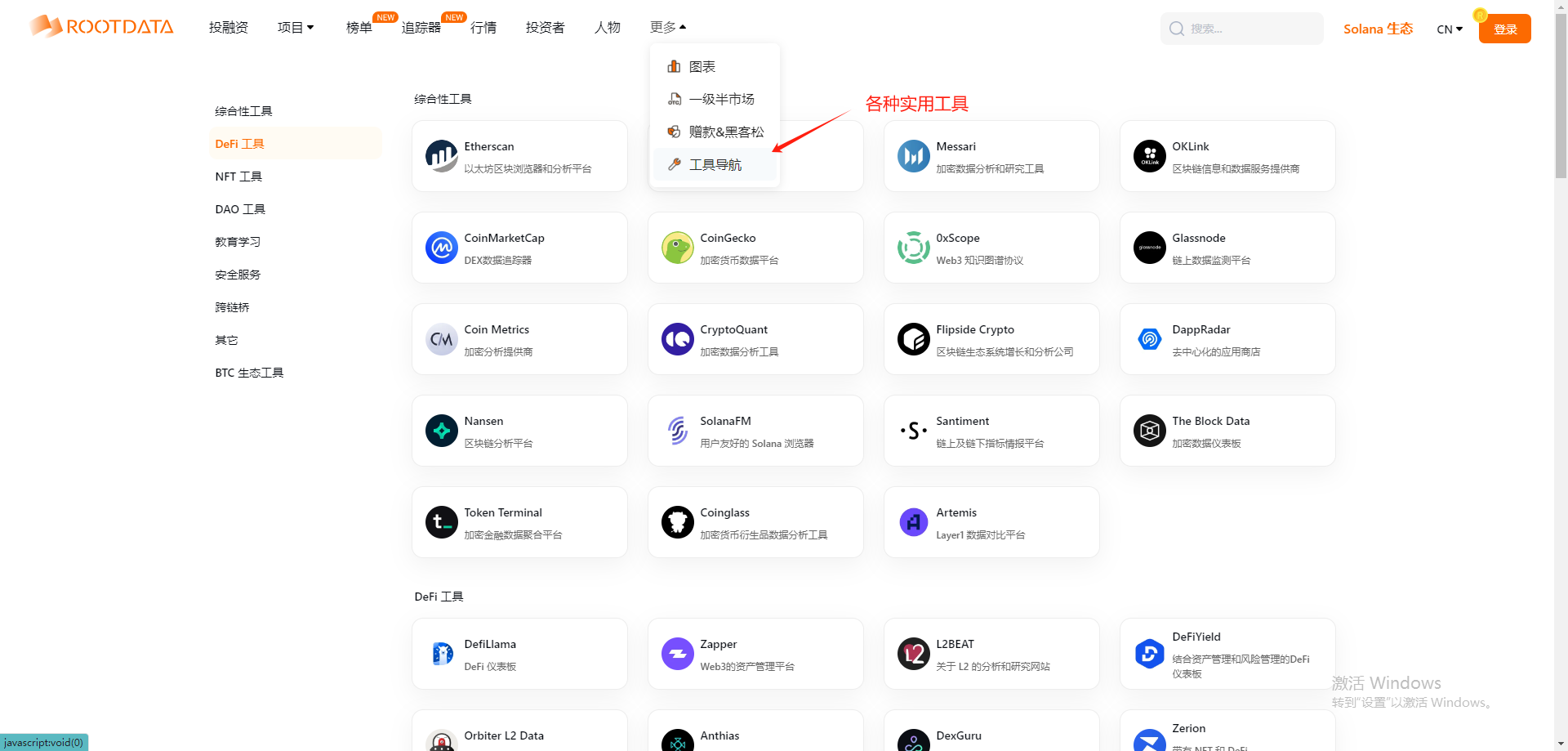1568x751 pixels.
Task: Collapse the 更多 menu
Action: click(x=668, y=27)
